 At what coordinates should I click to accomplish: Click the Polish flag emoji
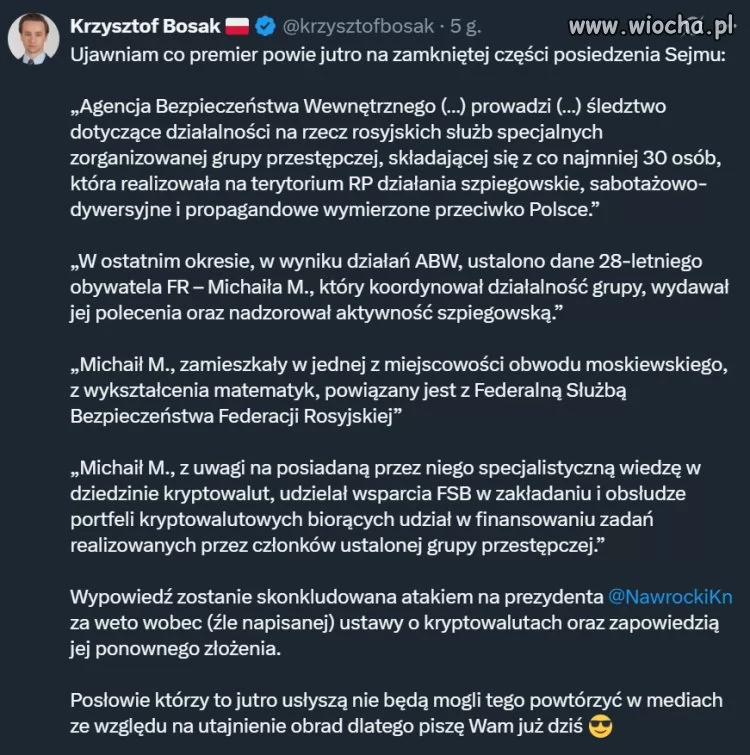[x=237, y=25]
